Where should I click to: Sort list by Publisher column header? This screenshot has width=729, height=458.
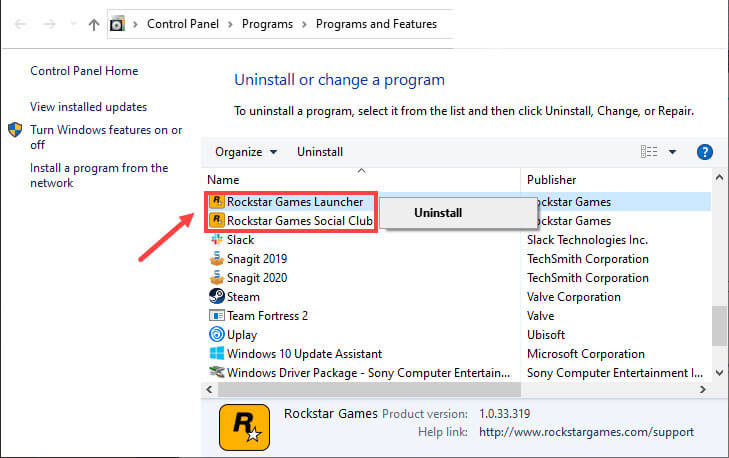(551, 180)
